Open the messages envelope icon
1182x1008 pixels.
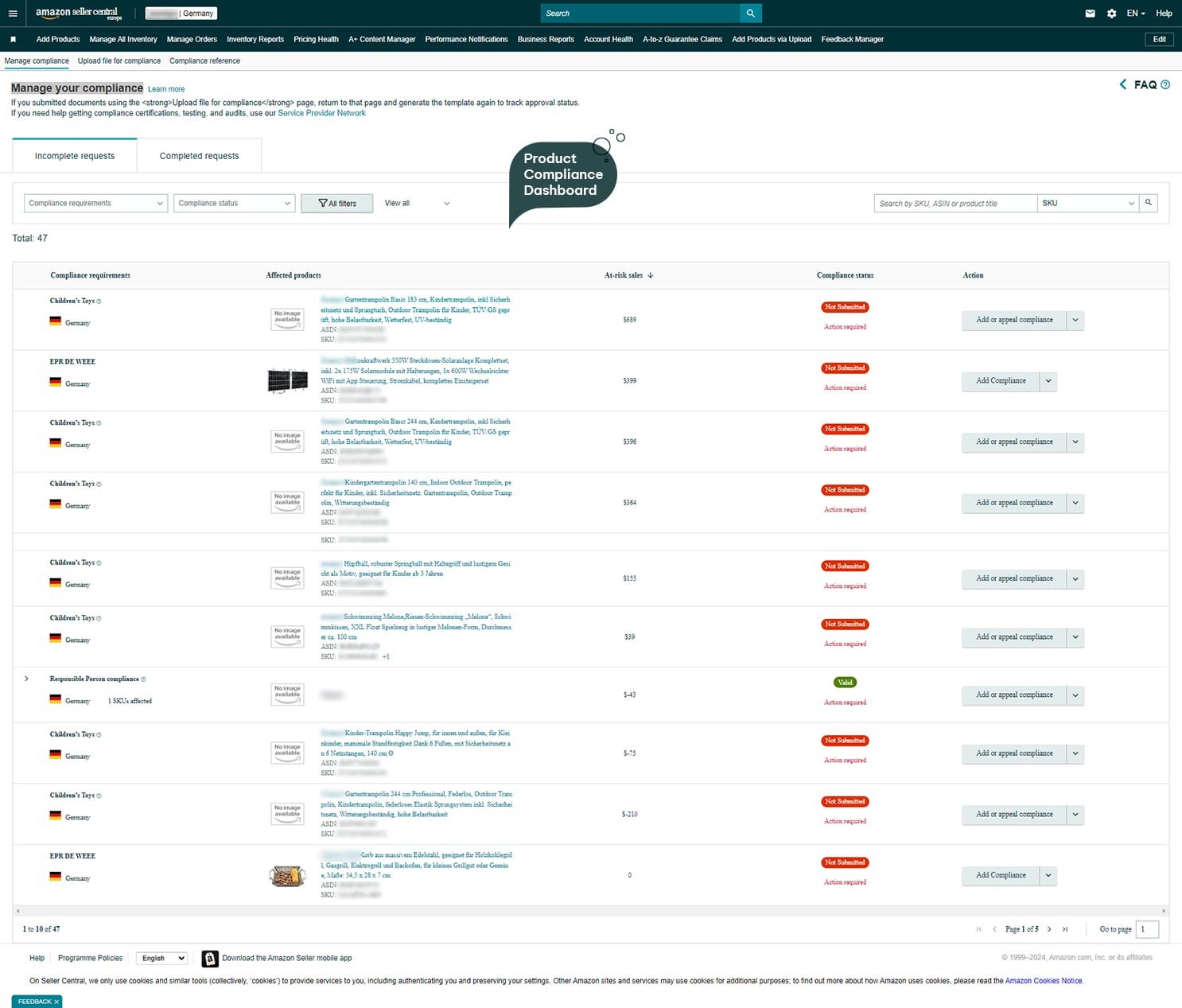click(x=1090, y=14)
